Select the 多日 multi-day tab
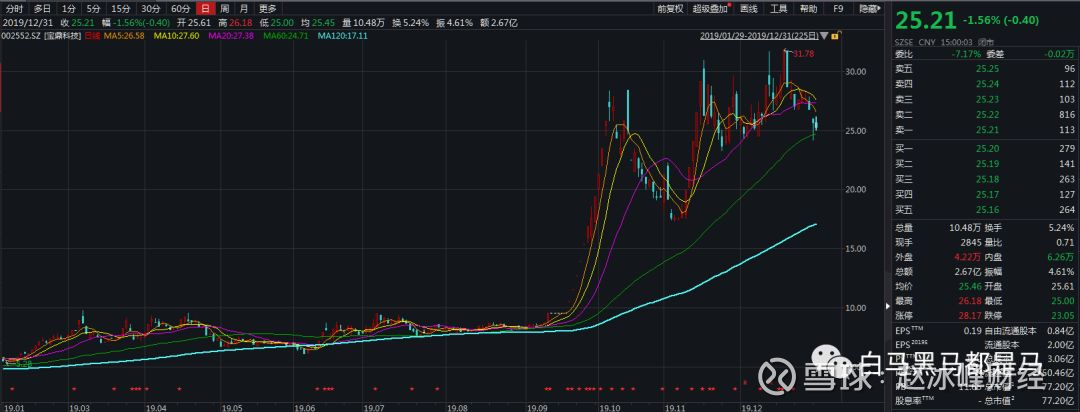Screen dimensions: 1080x412 point(42,9)
